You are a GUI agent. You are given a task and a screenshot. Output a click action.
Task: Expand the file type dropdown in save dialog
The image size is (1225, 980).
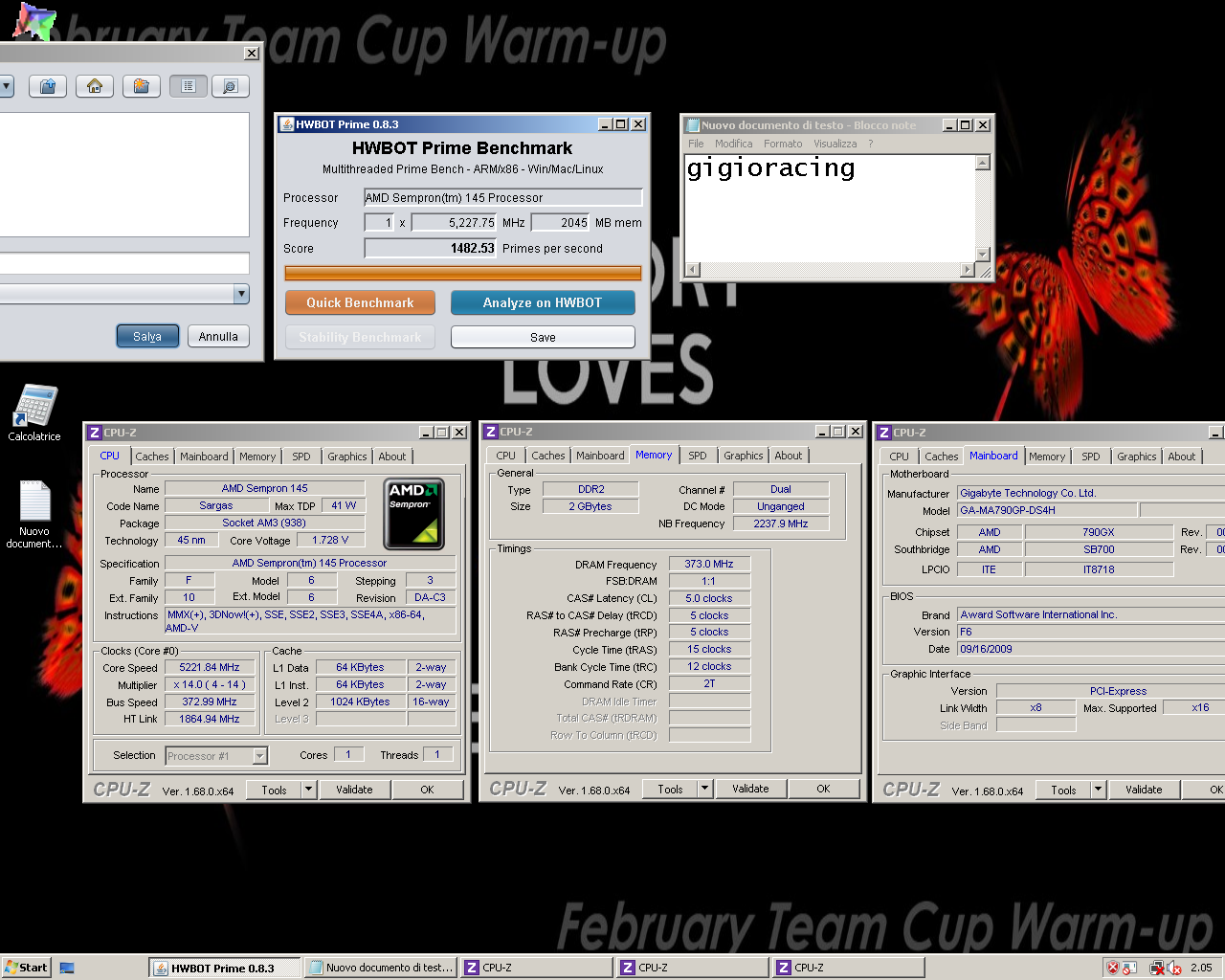click(x=241, y=294)
